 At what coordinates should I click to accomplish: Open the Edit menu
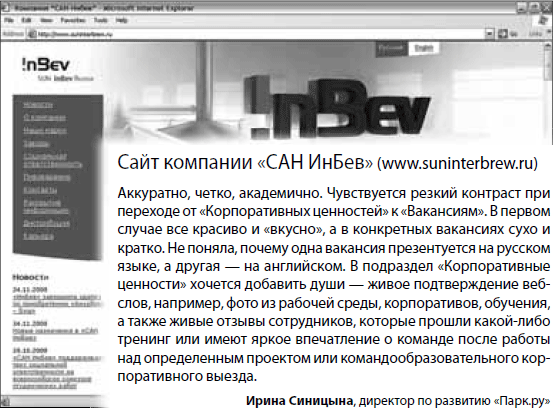[x=26, y=20]
